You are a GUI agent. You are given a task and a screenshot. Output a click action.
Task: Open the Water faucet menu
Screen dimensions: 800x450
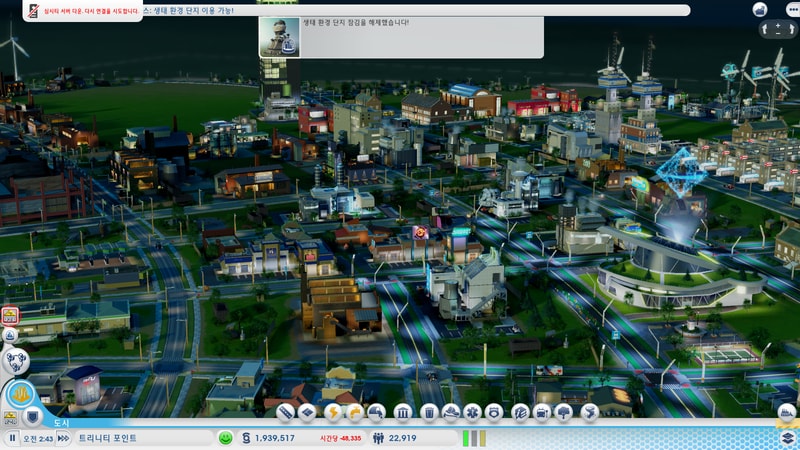(355, 412)
